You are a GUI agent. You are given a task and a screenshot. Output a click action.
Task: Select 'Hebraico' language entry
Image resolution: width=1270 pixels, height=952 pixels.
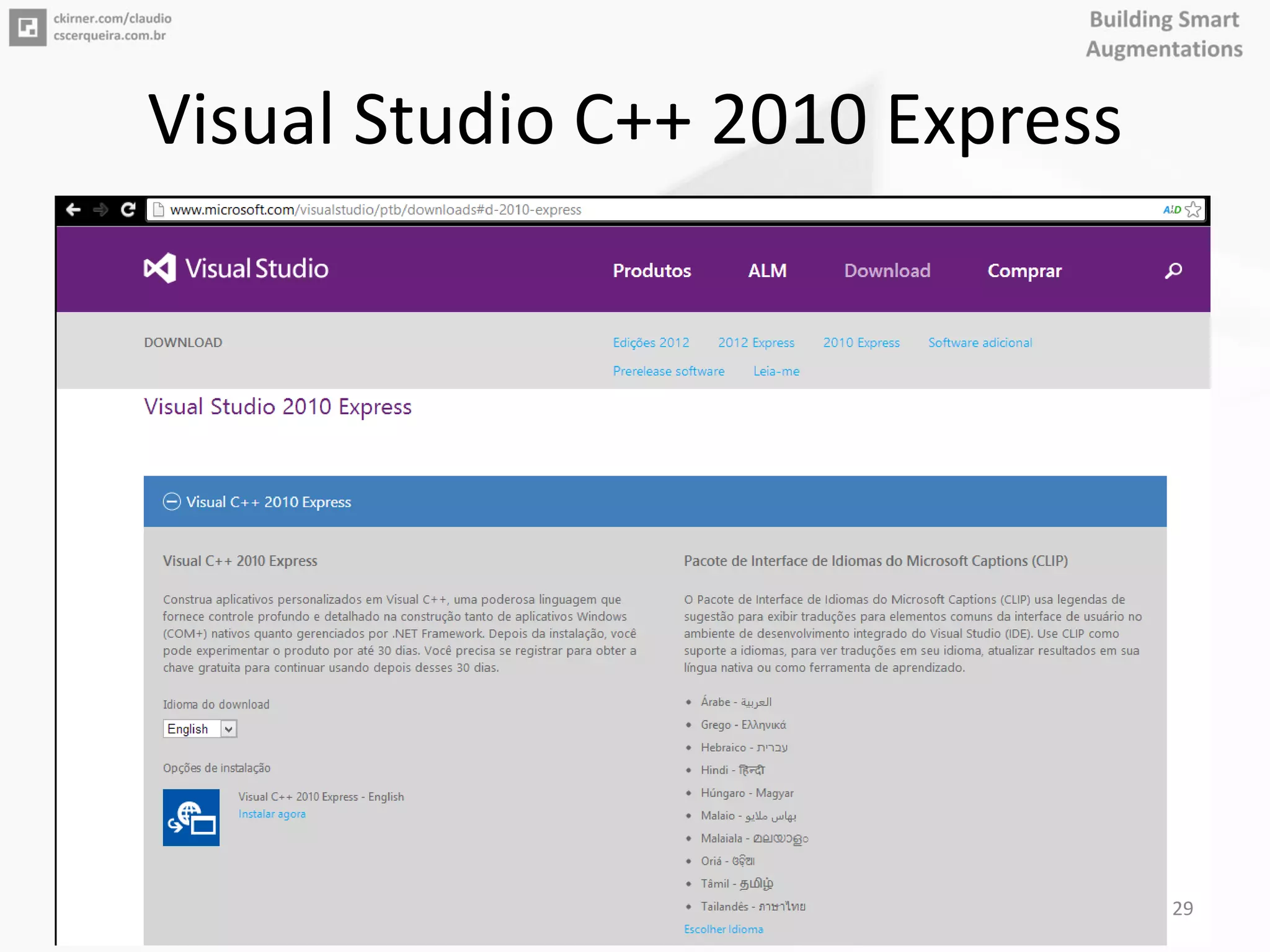point(744,747)
